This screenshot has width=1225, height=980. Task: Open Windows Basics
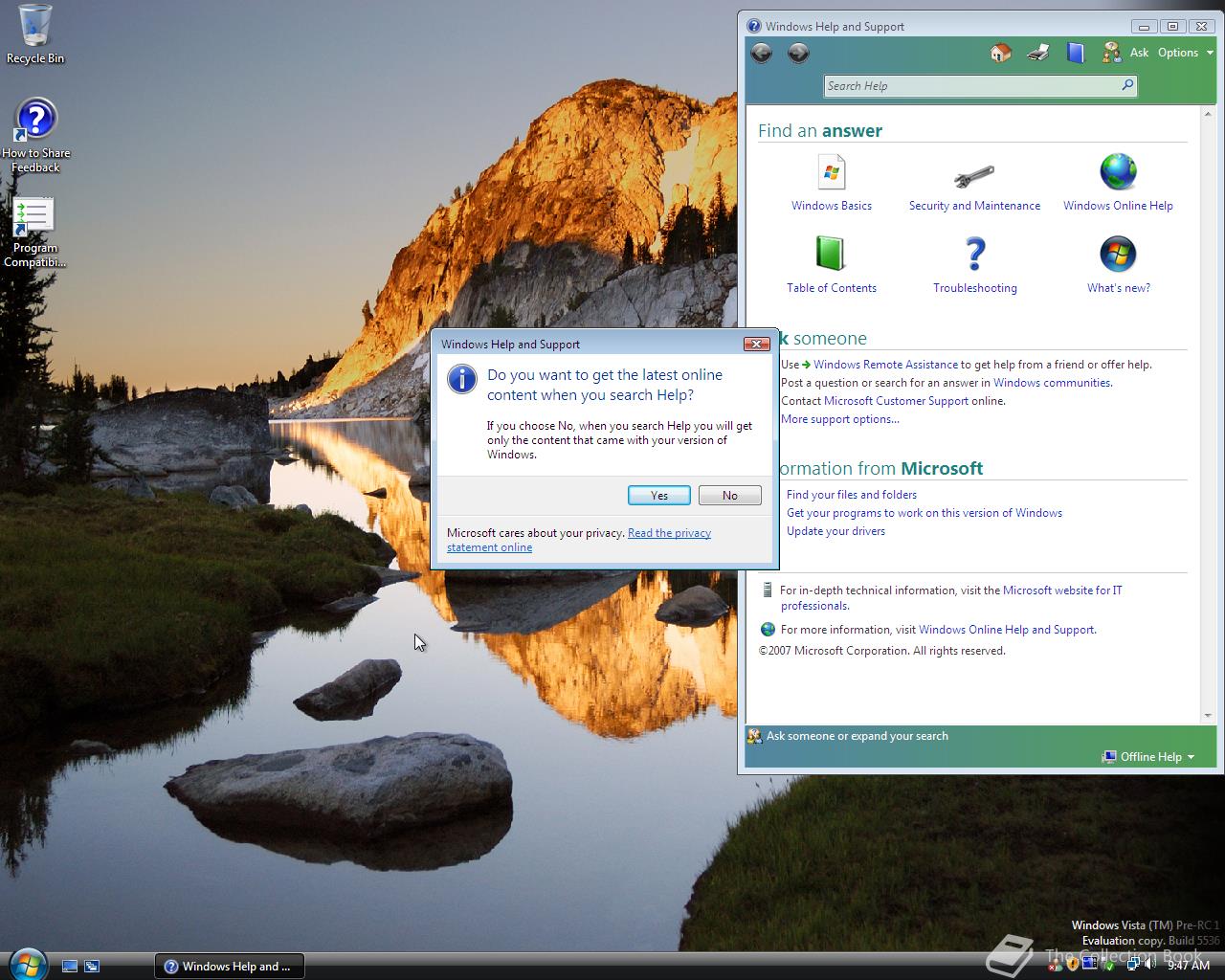point(831,182)
